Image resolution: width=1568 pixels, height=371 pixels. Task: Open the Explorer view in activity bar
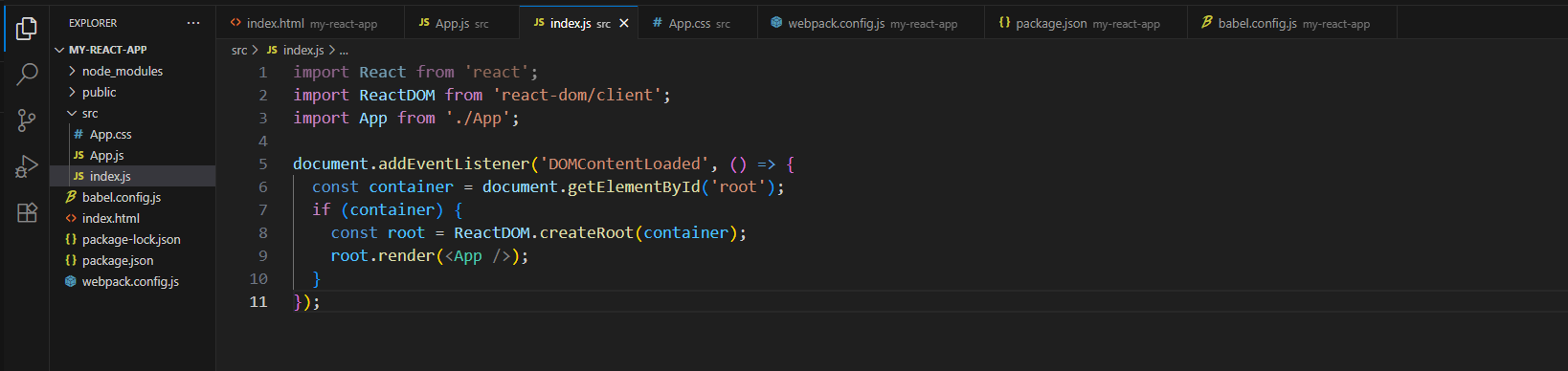[27, 29]
